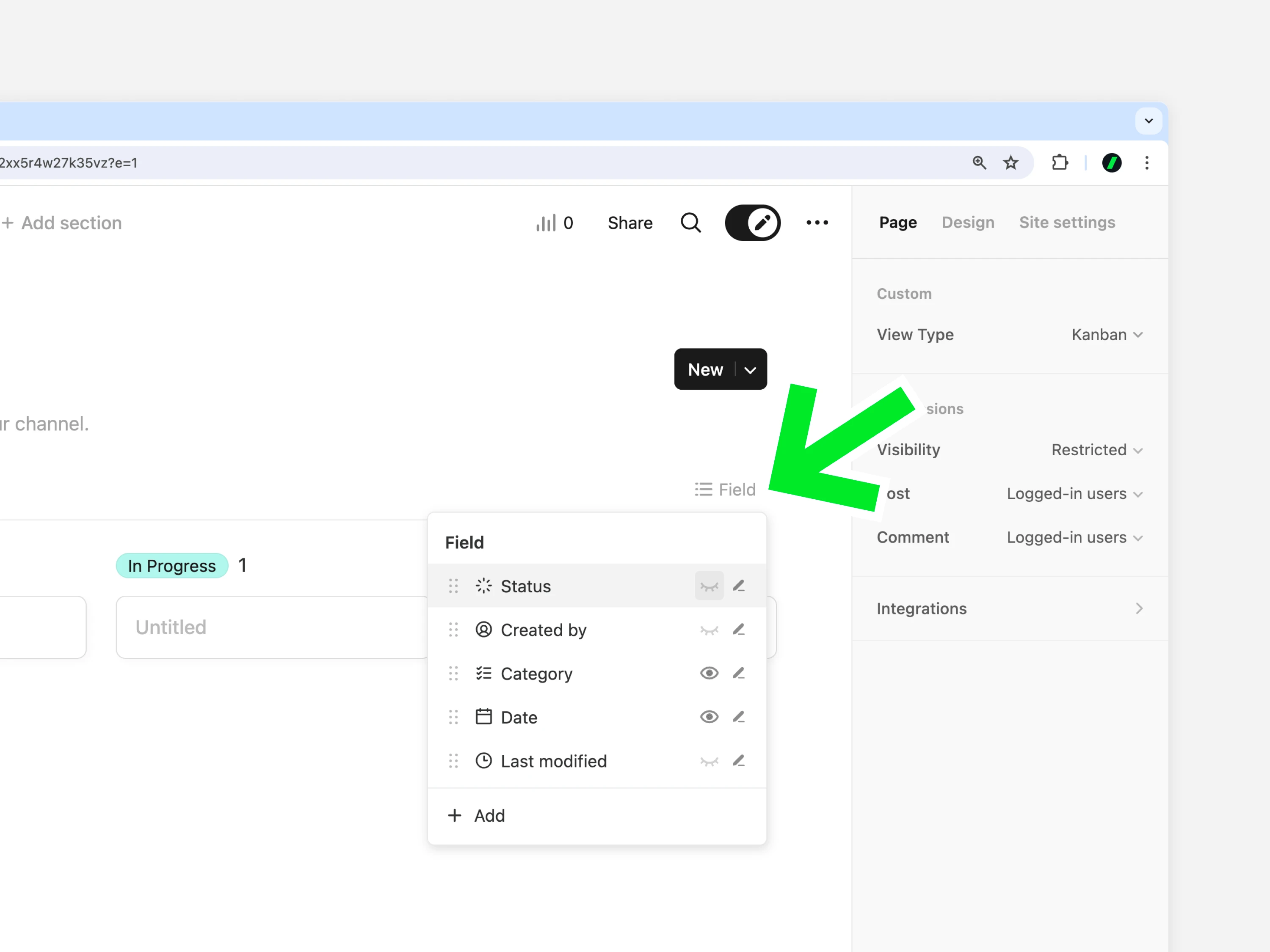Viewport: 1270px width, 952px height.
Task: Open search with magnifier icon
Action: tap(691, 223)
